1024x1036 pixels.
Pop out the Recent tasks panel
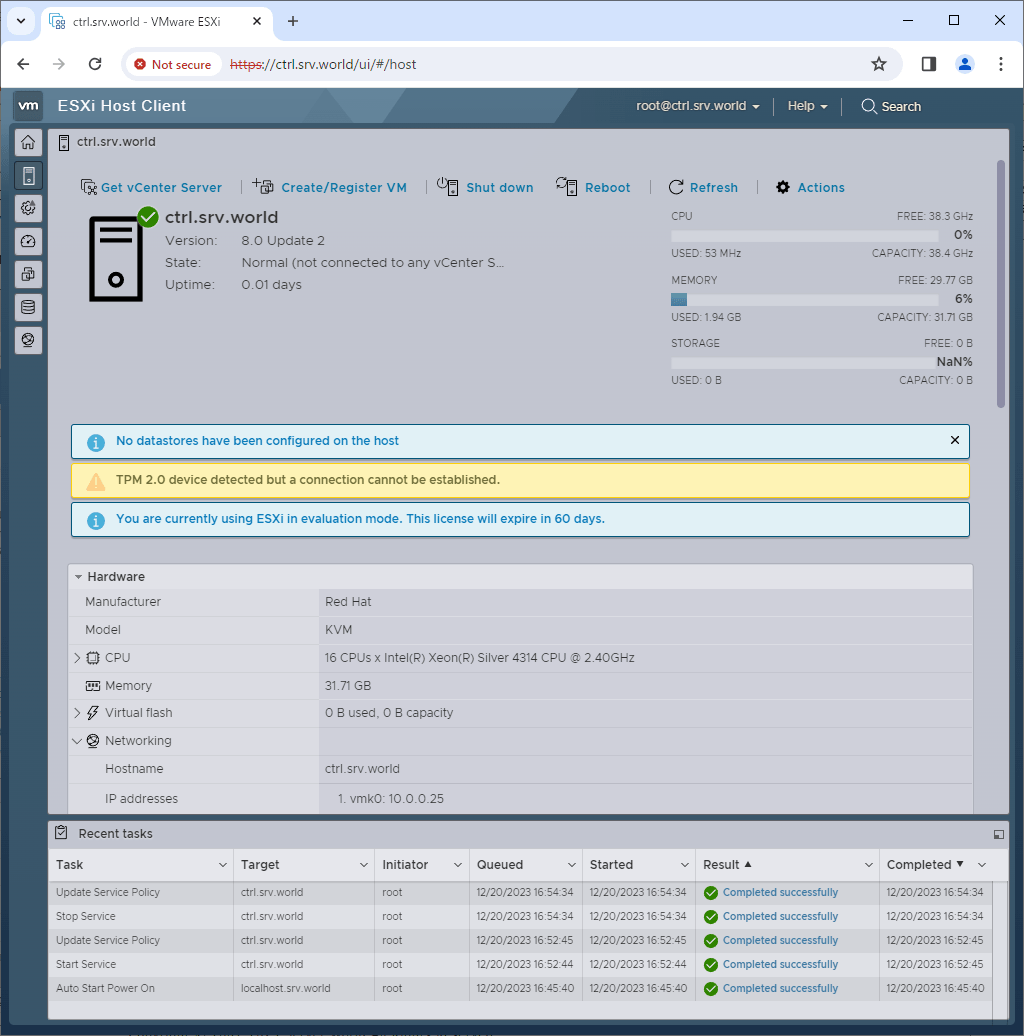tap(997, 833)
